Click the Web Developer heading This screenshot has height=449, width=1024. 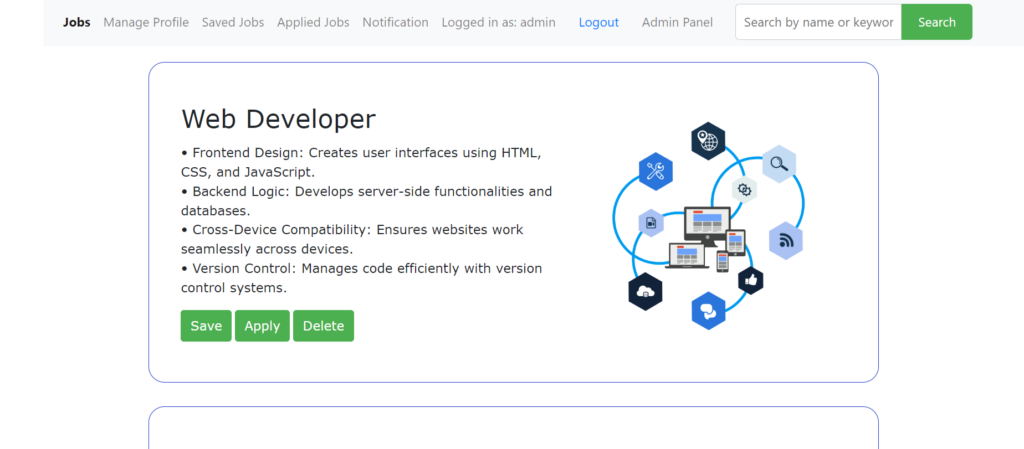pyautogui.click(x=278, y=119)
